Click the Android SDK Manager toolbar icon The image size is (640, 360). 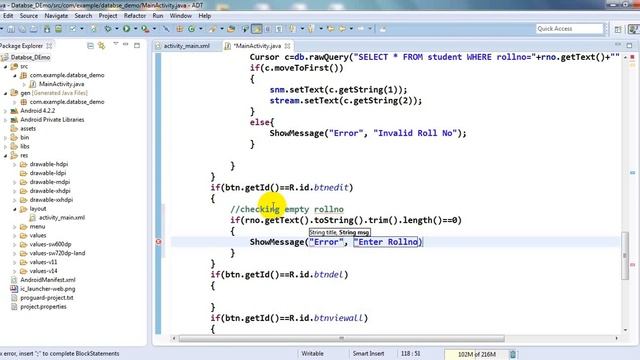(x=47, y=29)
